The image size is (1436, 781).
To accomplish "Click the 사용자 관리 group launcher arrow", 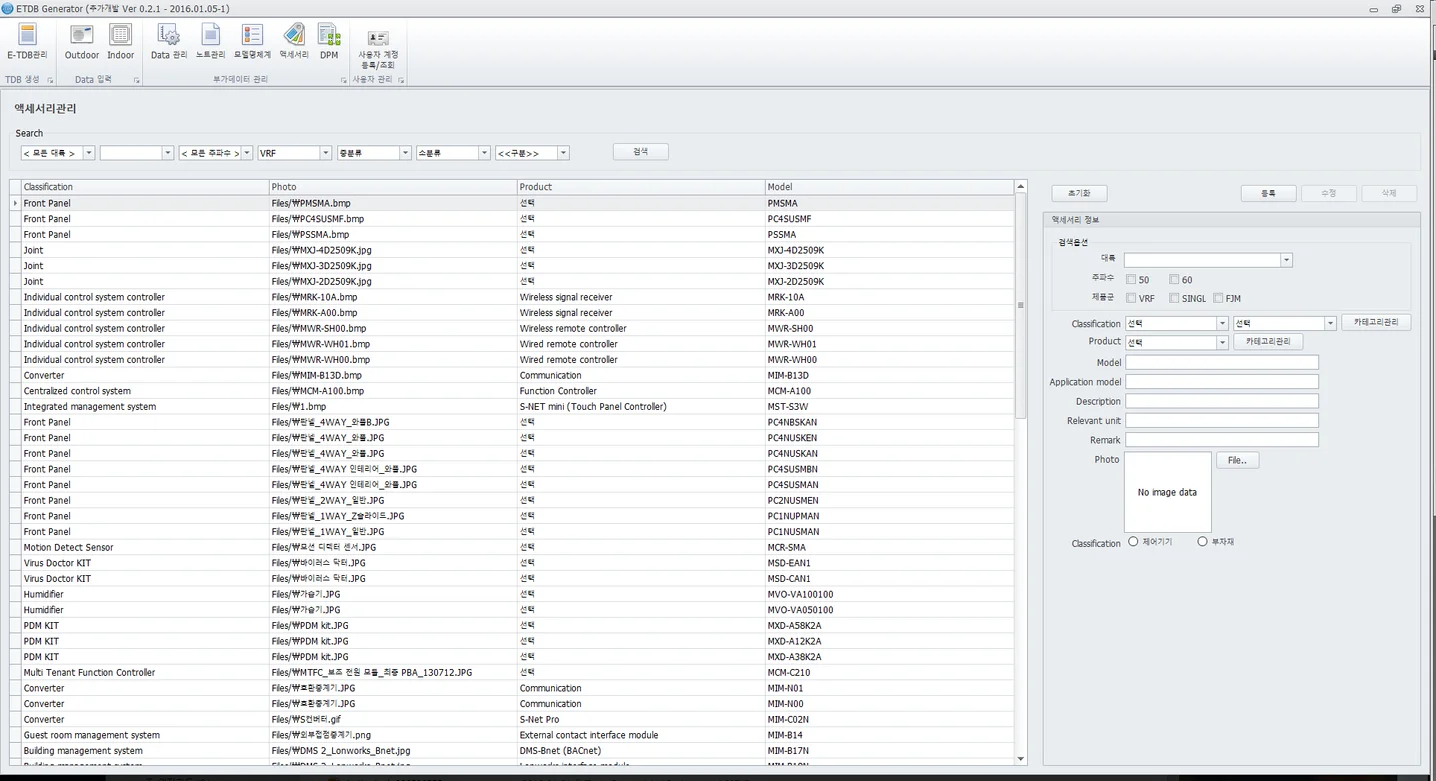I will point(401,80).
